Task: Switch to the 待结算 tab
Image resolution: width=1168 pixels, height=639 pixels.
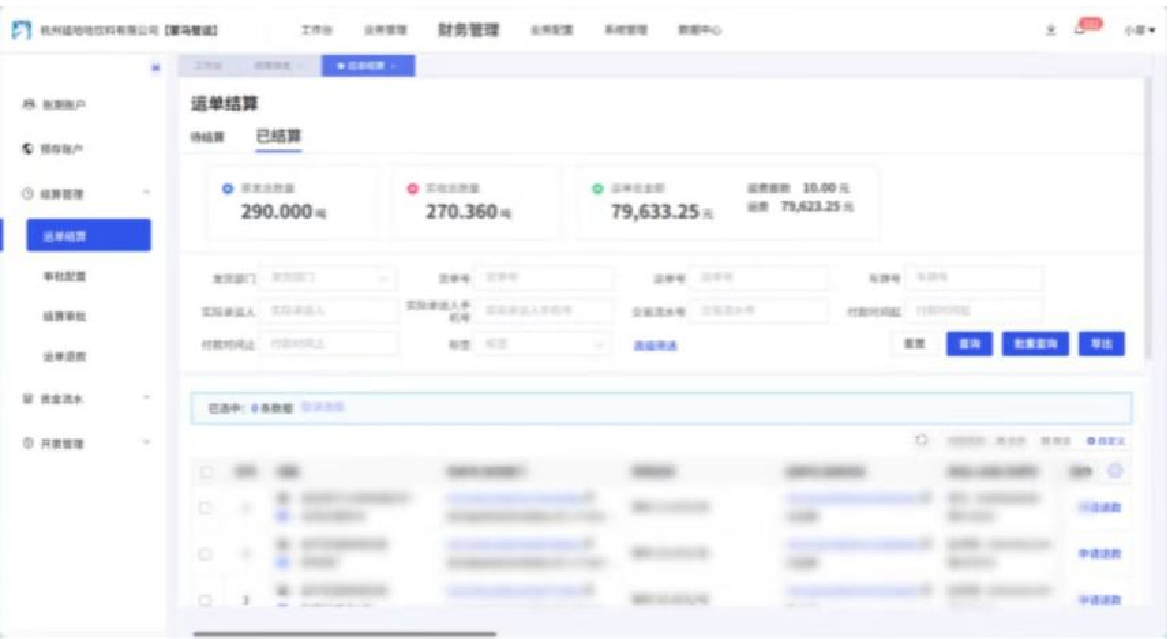Action: 207,137
